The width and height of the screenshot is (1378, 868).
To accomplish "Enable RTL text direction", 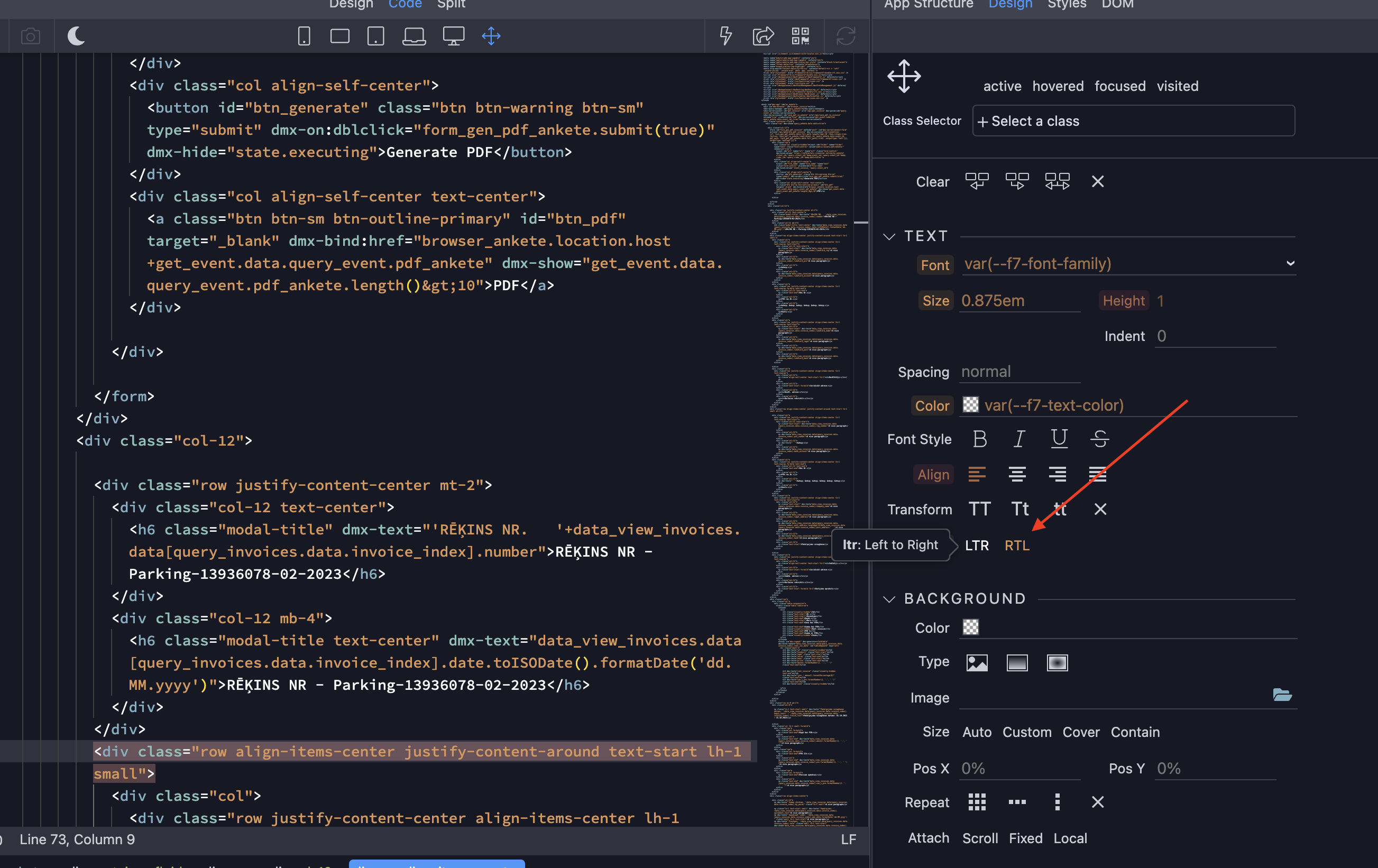I will [1017, 544].
